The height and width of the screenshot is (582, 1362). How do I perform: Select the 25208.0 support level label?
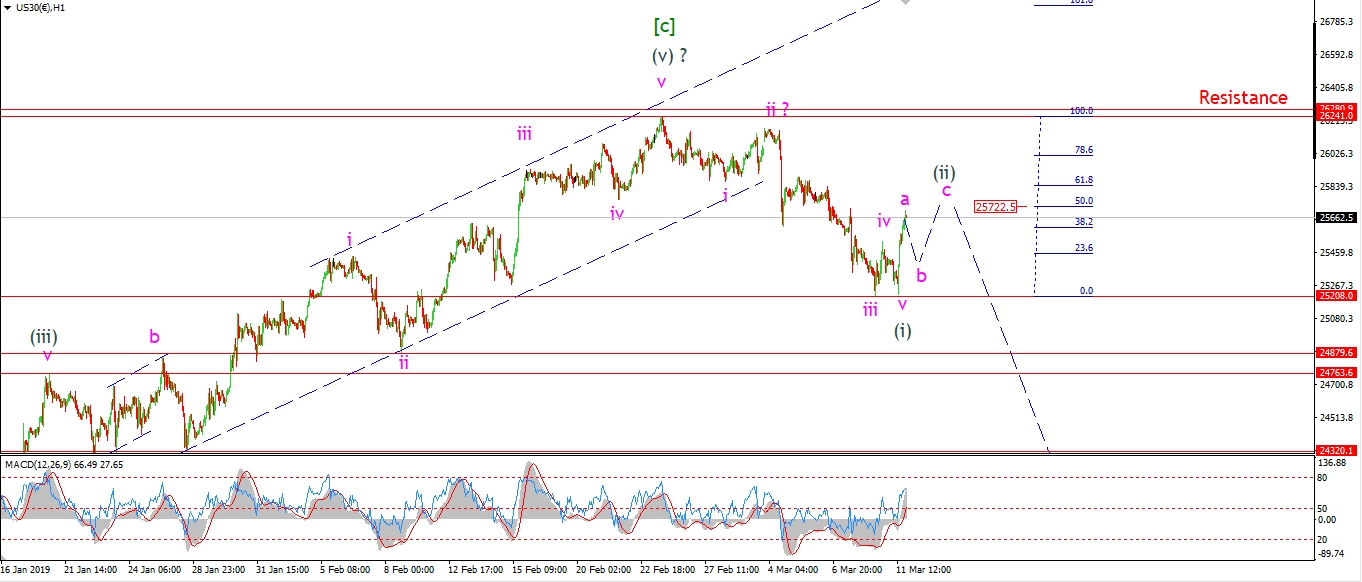(x=1335, y=296)
